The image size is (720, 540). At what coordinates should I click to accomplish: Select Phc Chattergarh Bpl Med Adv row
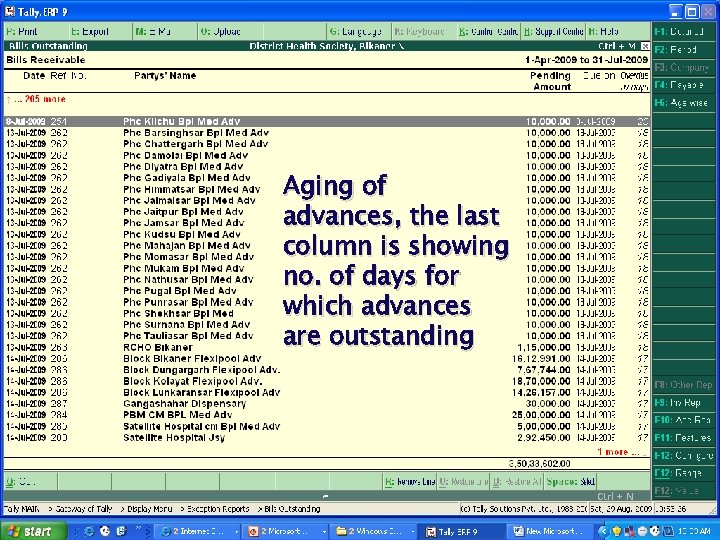tap(326, 144)
